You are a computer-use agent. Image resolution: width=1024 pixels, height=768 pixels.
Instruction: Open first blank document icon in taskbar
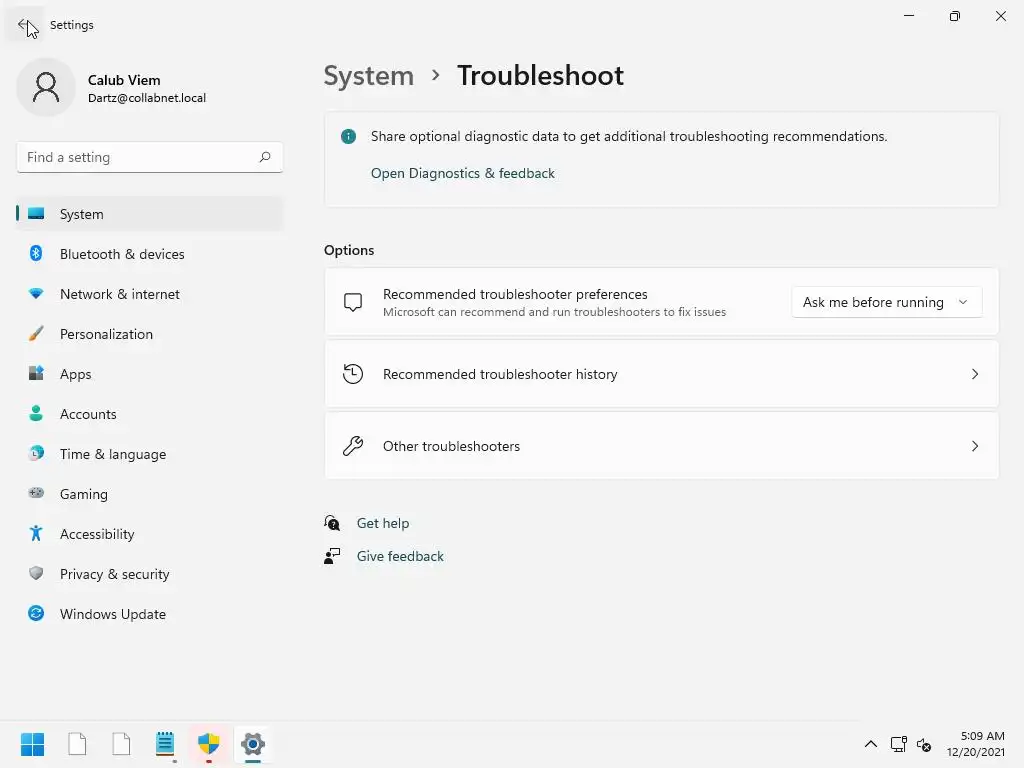[x=77, y=744]
